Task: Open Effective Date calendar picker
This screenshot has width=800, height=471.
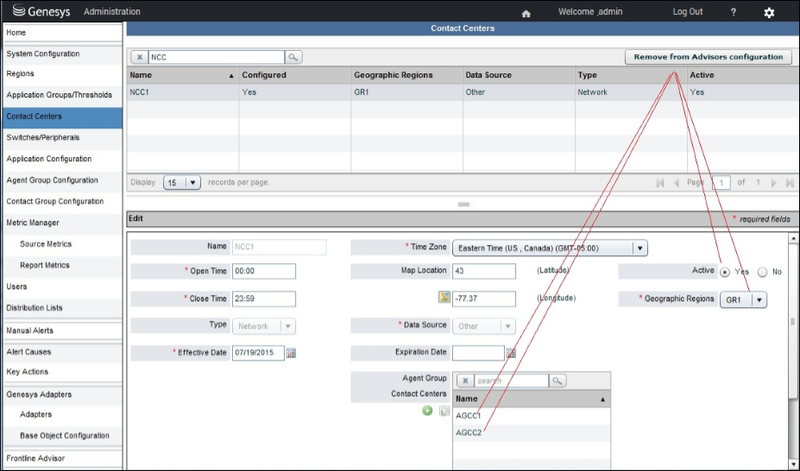Action: 291,353
